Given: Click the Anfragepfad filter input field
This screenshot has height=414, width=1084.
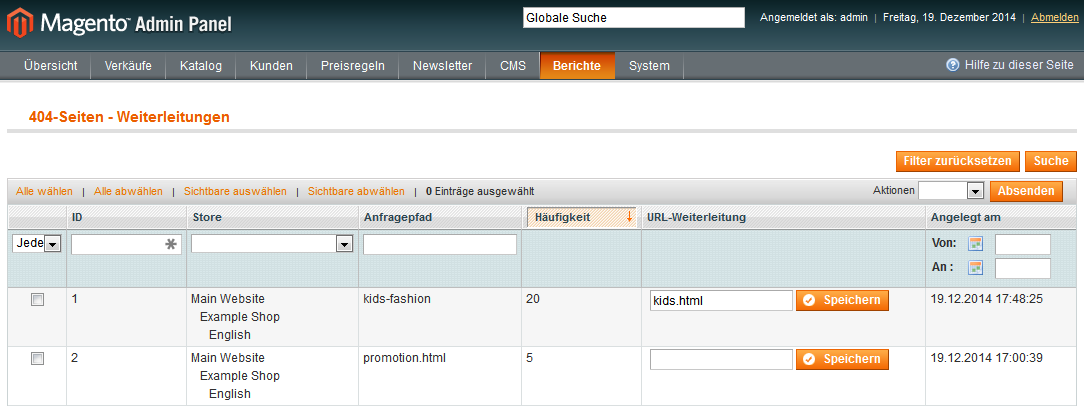Looking at the screenshot, I should [x=440, y=244].
